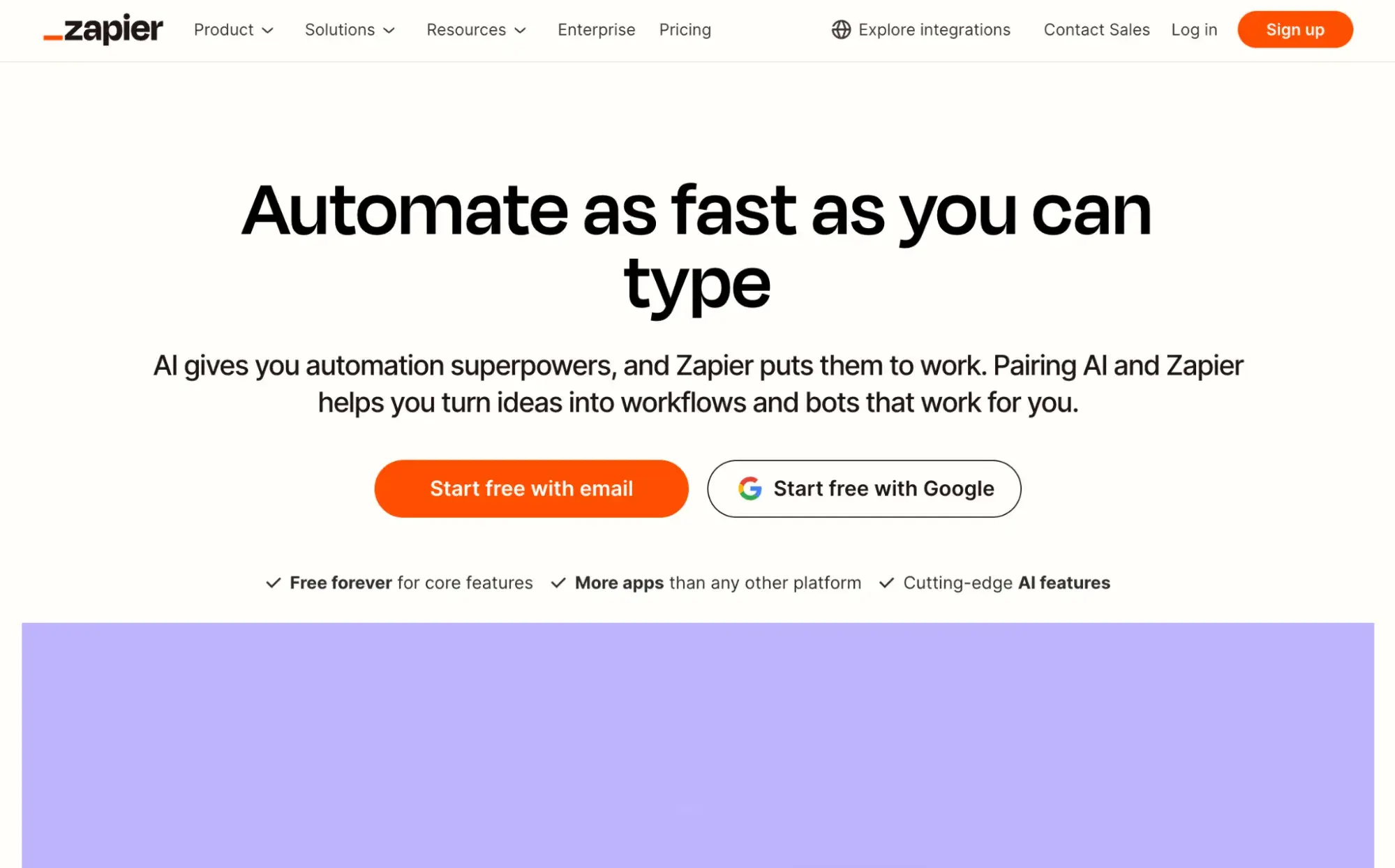The width and height of the screenshot is (1395, 868).
Task: Expand the Resources dropdown menu
Action: tap(475, 29)
